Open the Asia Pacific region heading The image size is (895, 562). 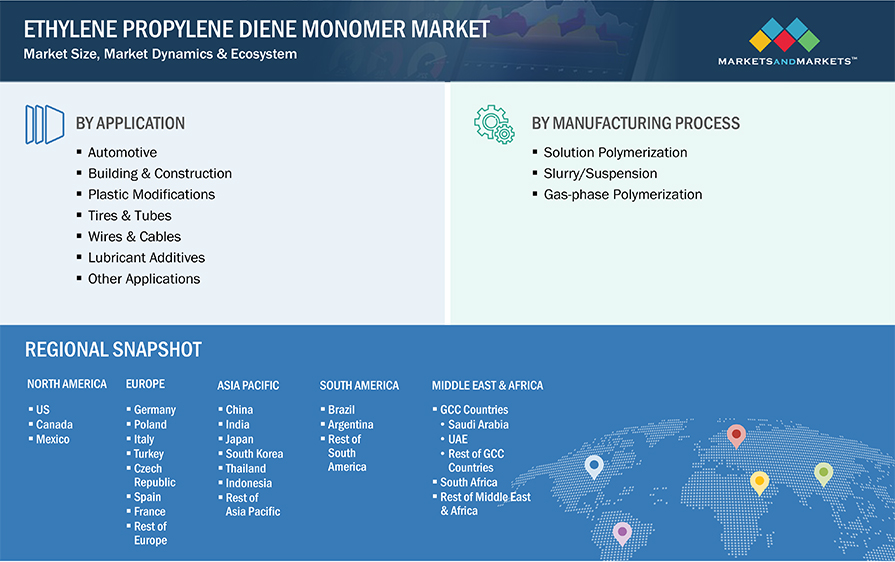point(248,385)
